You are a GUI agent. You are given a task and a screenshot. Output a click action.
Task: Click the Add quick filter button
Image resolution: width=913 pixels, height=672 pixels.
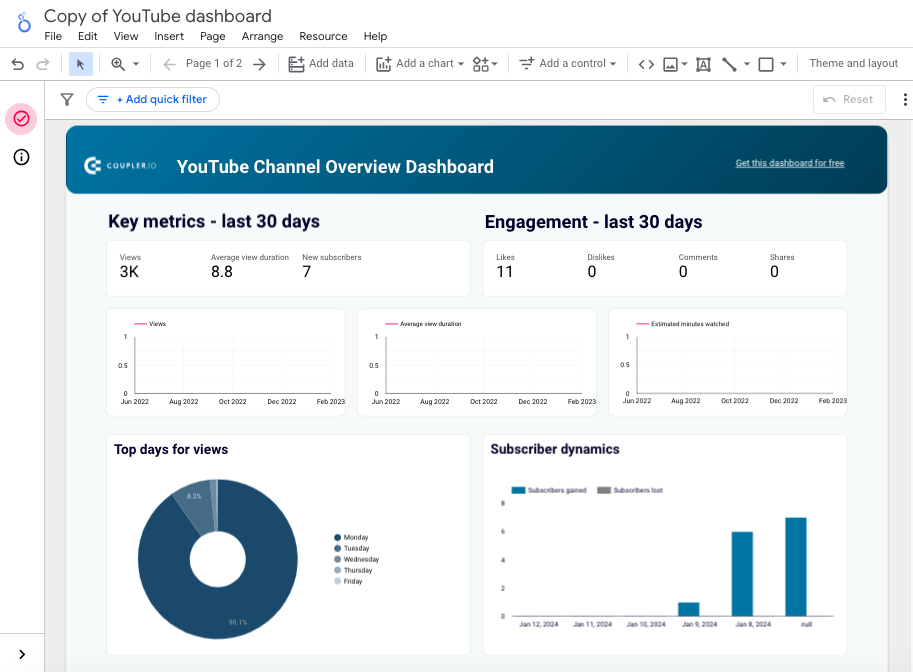152,99
